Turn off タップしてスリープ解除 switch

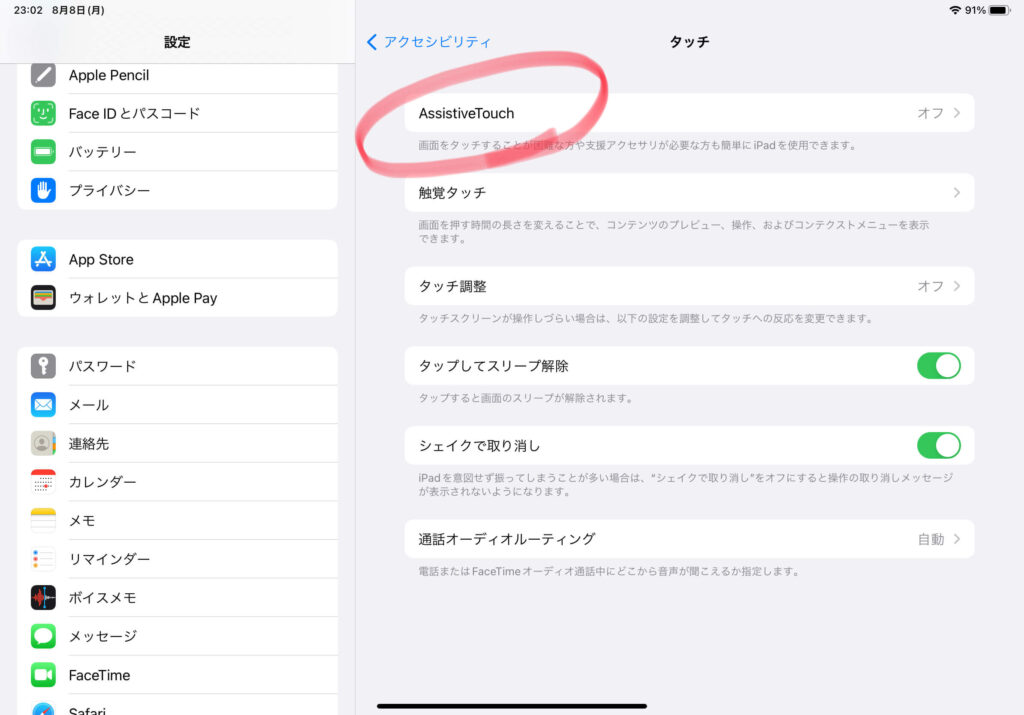click(x=938, y=366)
